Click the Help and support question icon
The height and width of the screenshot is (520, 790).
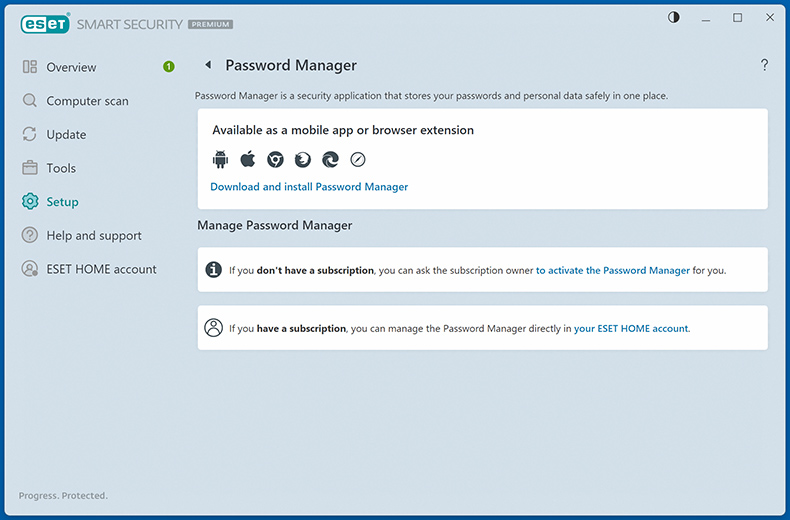coord(30,235)
